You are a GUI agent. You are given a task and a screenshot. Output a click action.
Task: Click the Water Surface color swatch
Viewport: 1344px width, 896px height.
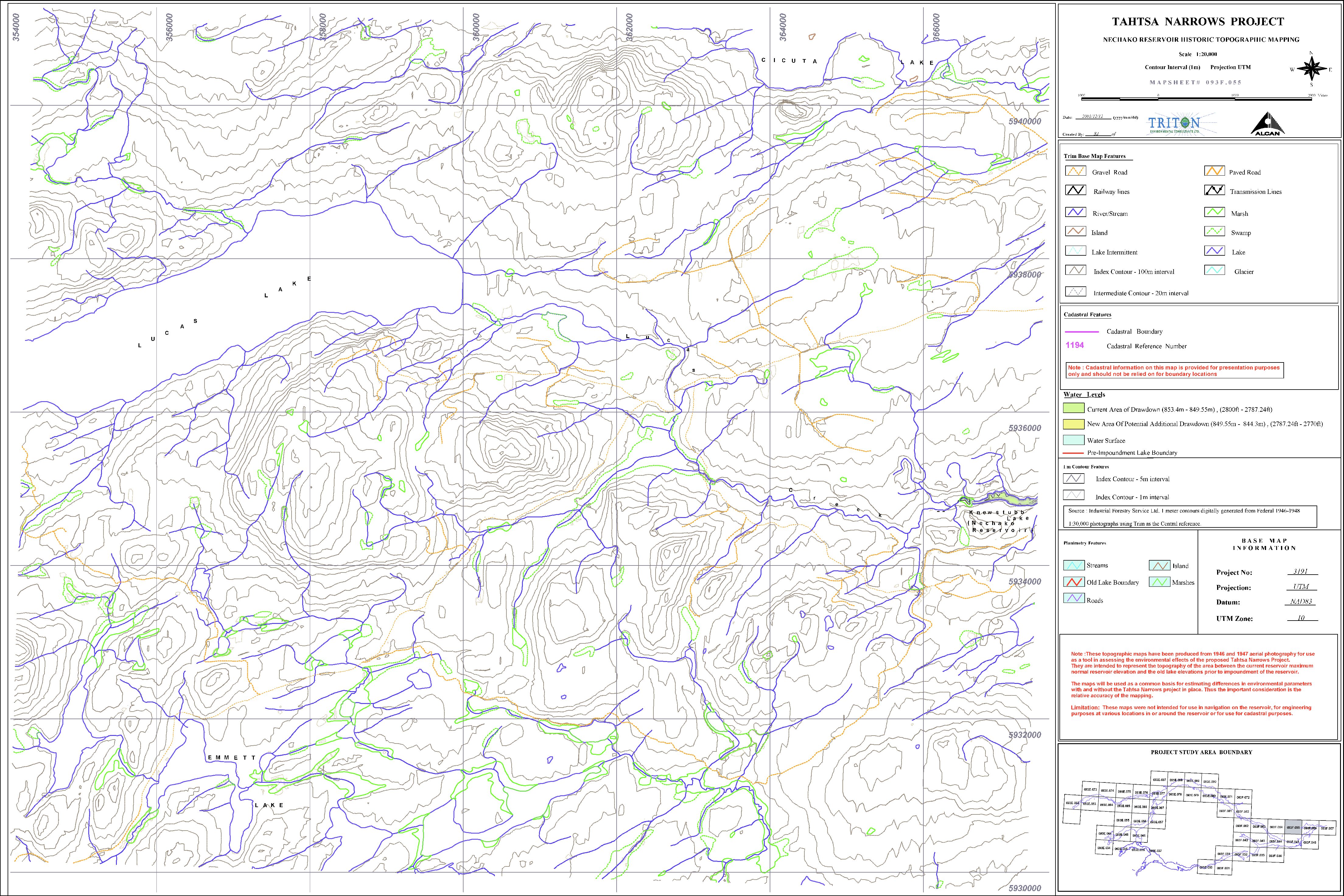pyautogui.click(x=1073, y=440)
